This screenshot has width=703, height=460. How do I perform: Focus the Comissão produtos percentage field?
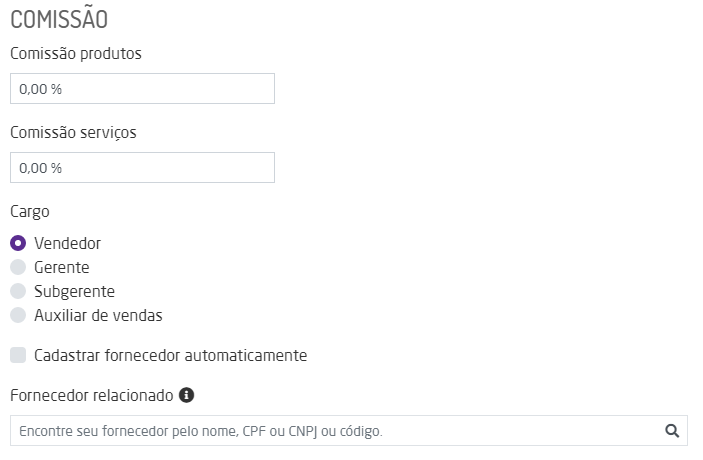[142, 89]
